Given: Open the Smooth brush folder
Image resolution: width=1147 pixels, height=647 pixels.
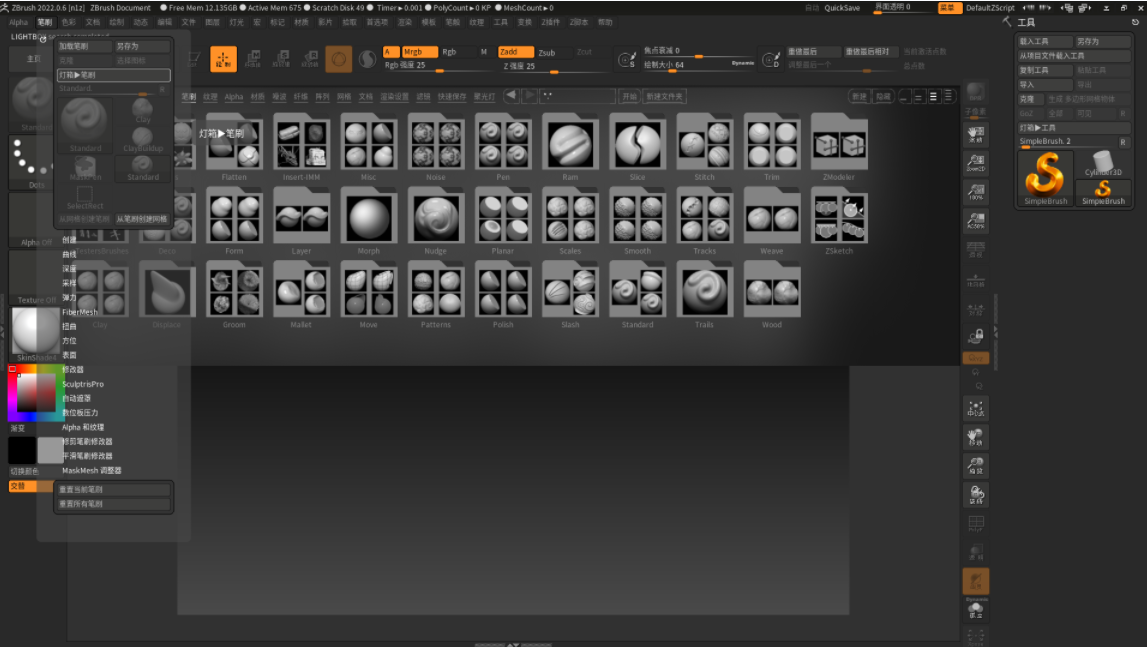Looking at the screenshot, I should (x=637, y=221).
